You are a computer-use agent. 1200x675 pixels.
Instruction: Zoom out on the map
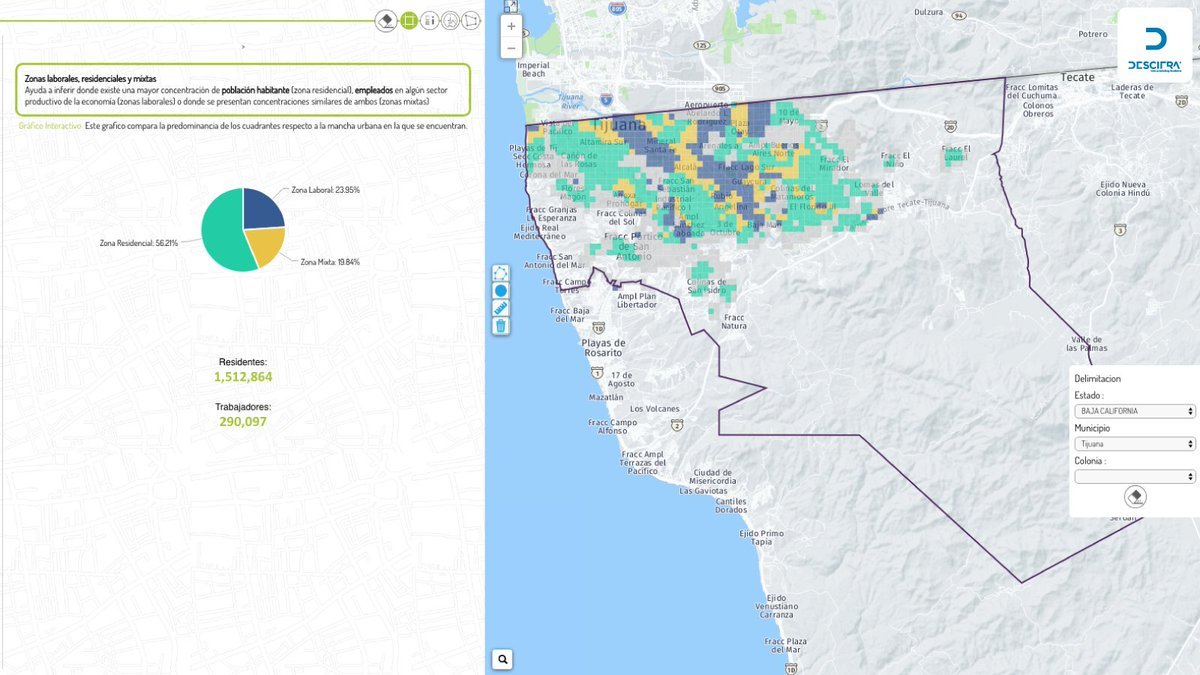[511, 48]
